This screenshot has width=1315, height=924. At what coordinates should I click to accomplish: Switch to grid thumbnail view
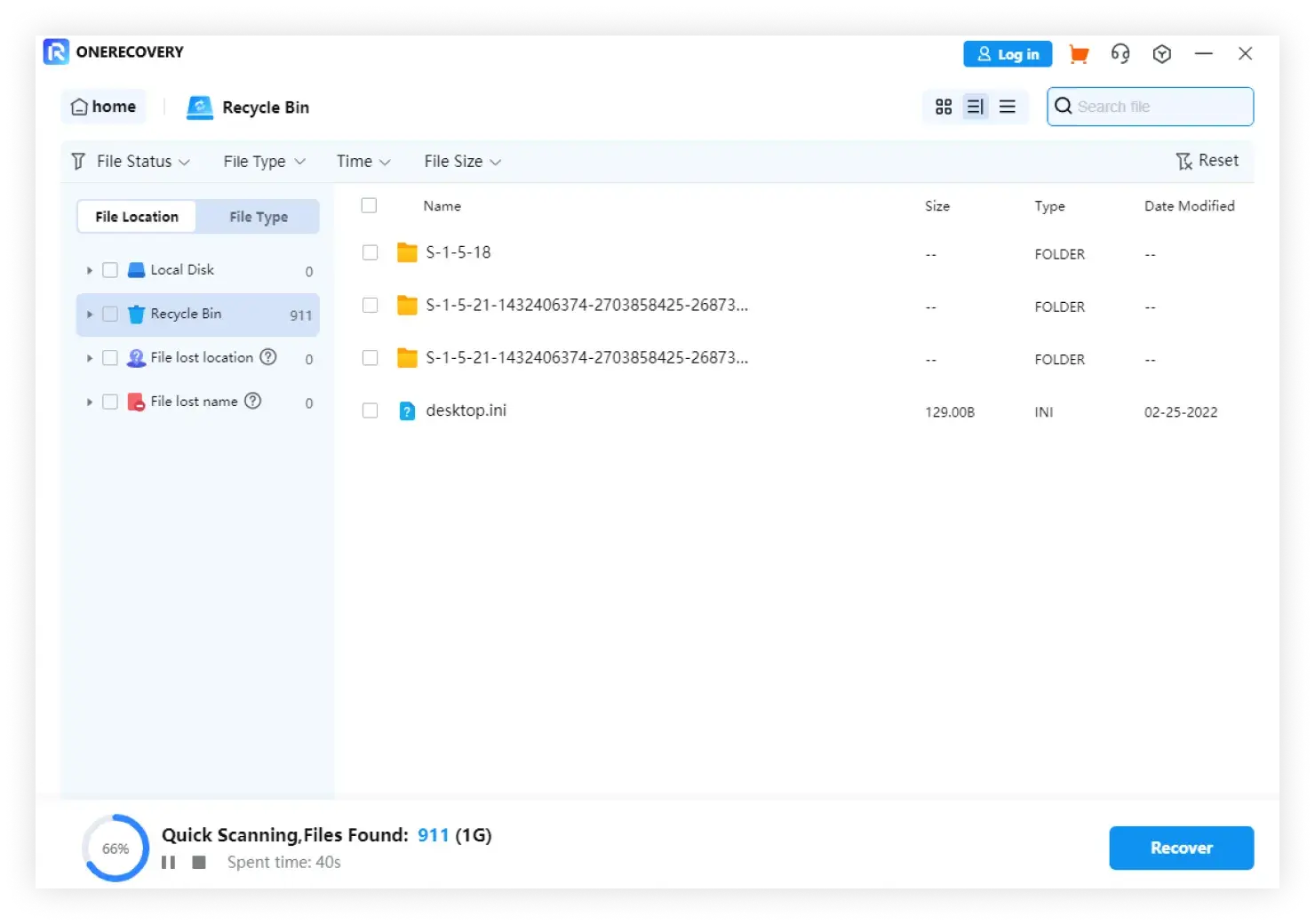click(x=944, y=107)
